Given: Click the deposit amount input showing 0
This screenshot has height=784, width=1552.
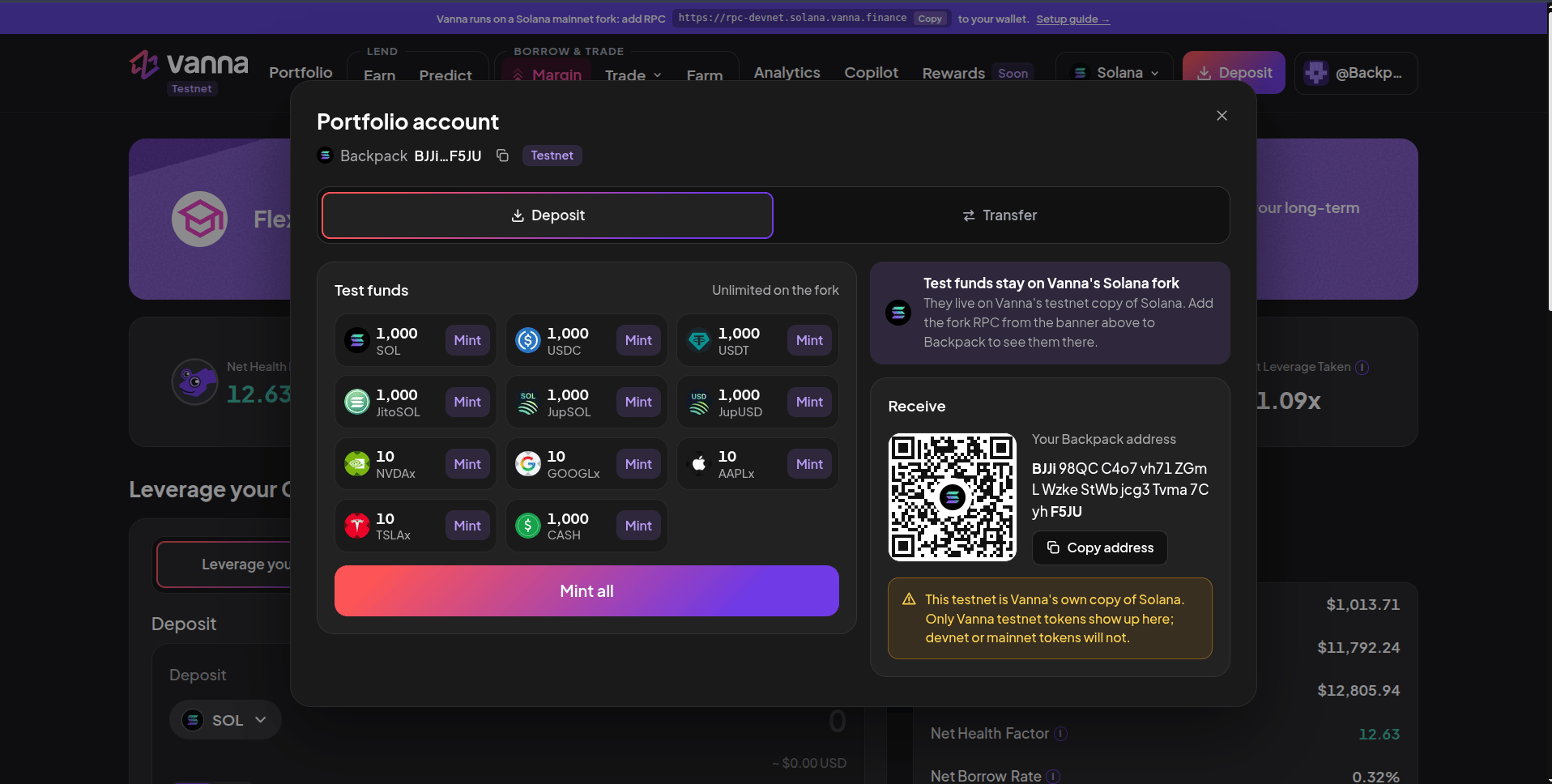Looking at the screenshot, I should (838, 721).
